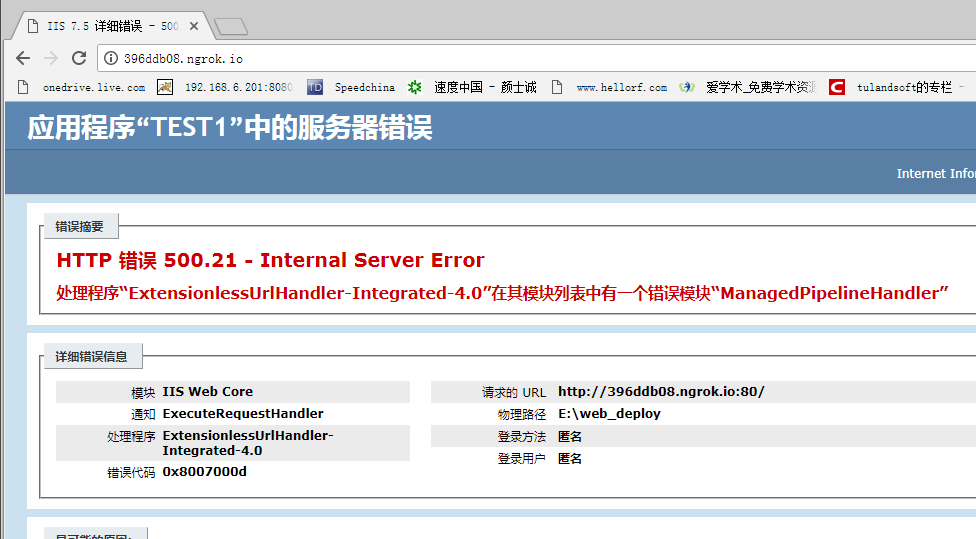Click the ManagedPipelineHandler error description line

502,293
